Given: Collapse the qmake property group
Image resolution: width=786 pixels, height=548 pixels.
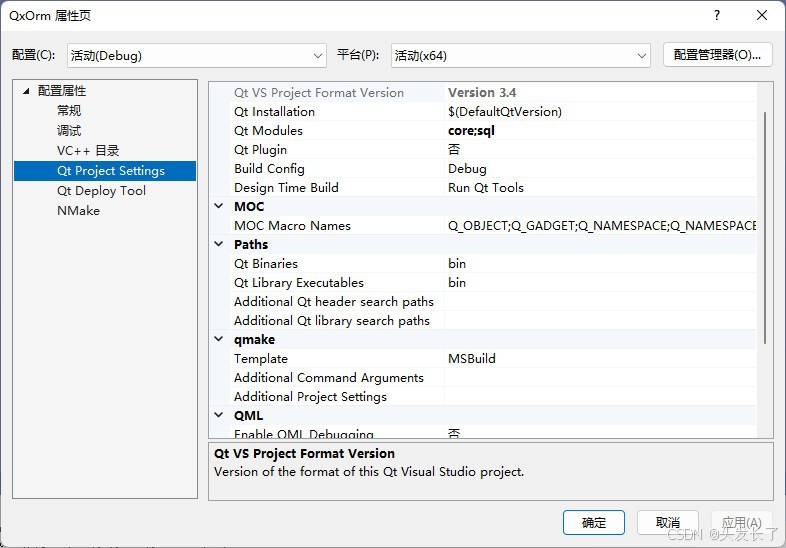Looking at the screenshot, I should coord(219,339).
